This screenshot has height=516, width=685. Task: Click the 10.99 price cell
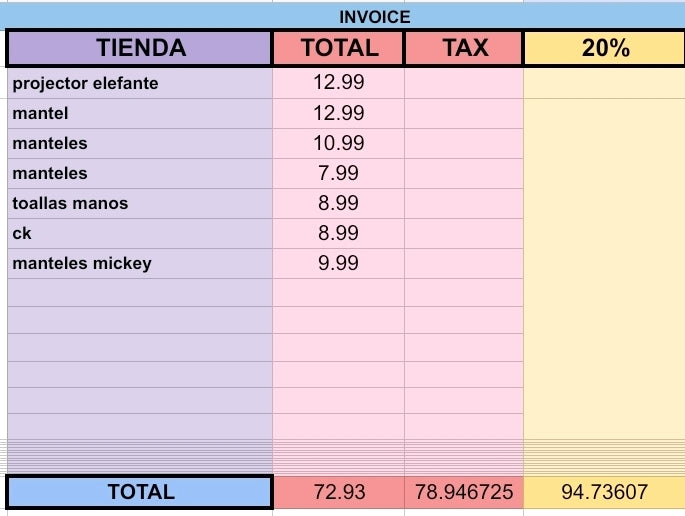pos(339,143)
